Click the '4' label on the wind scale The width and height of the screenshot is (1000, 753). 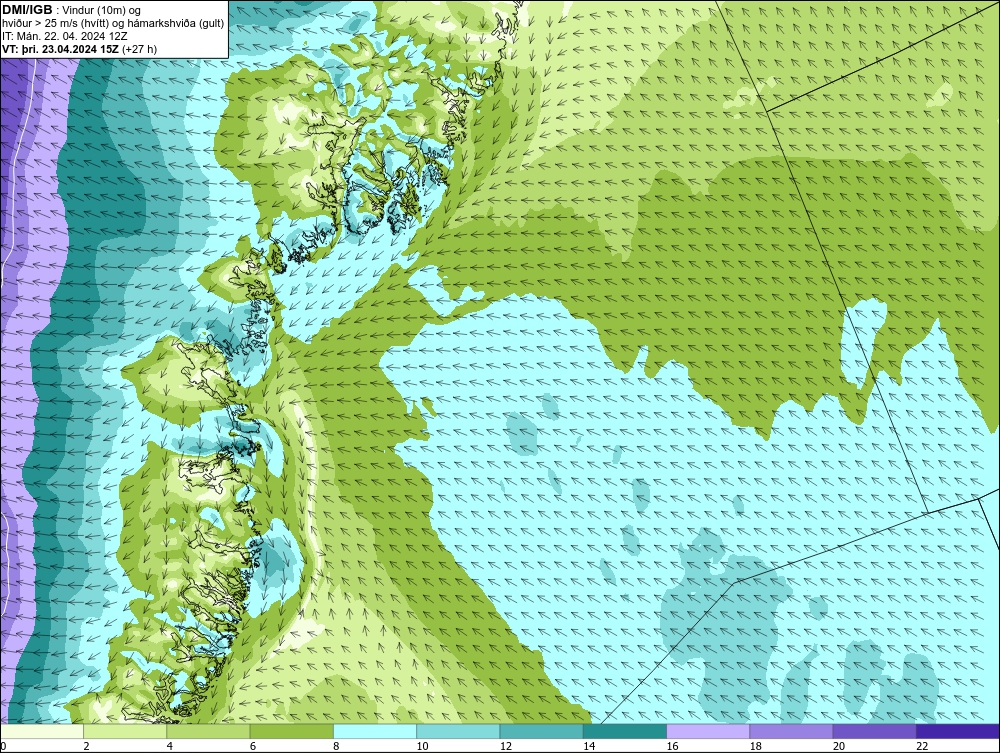[170, 747]
